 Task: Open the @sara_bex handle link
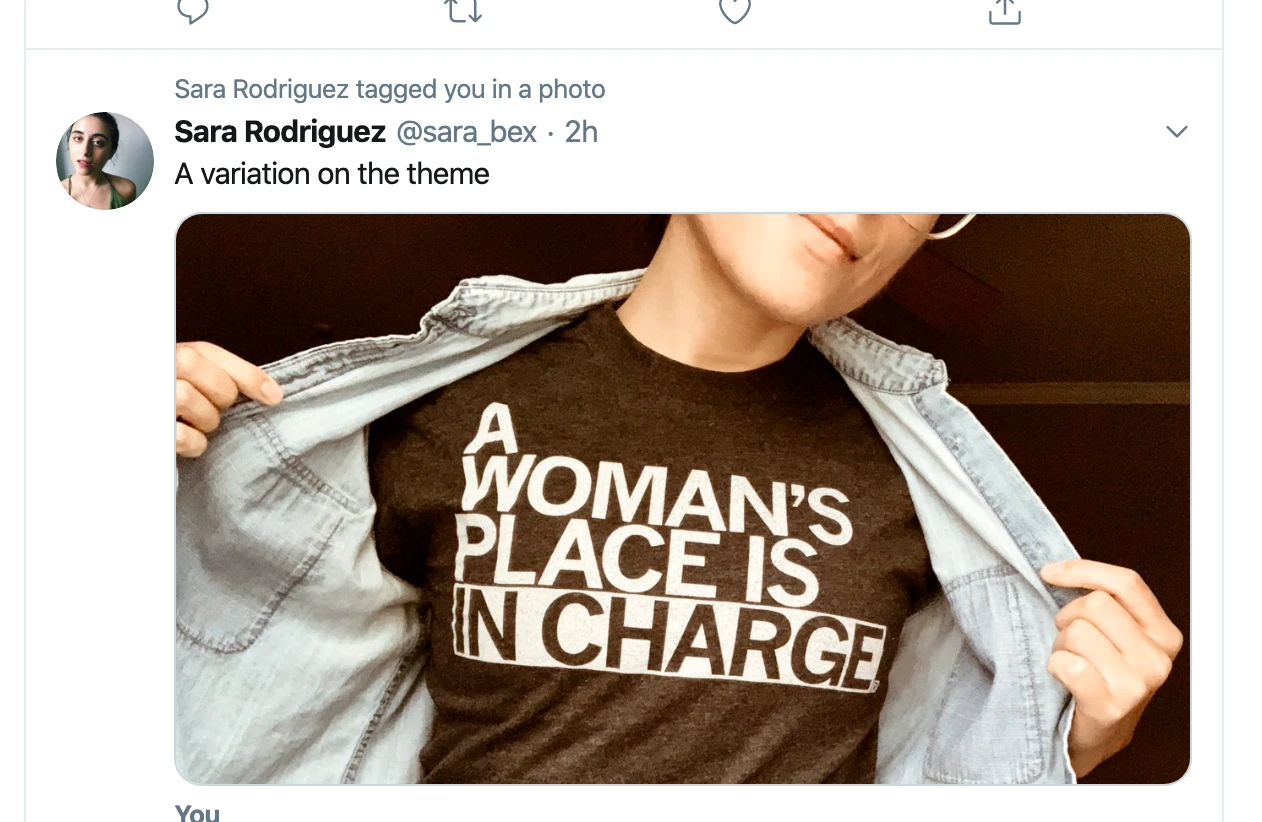[466, 132]
